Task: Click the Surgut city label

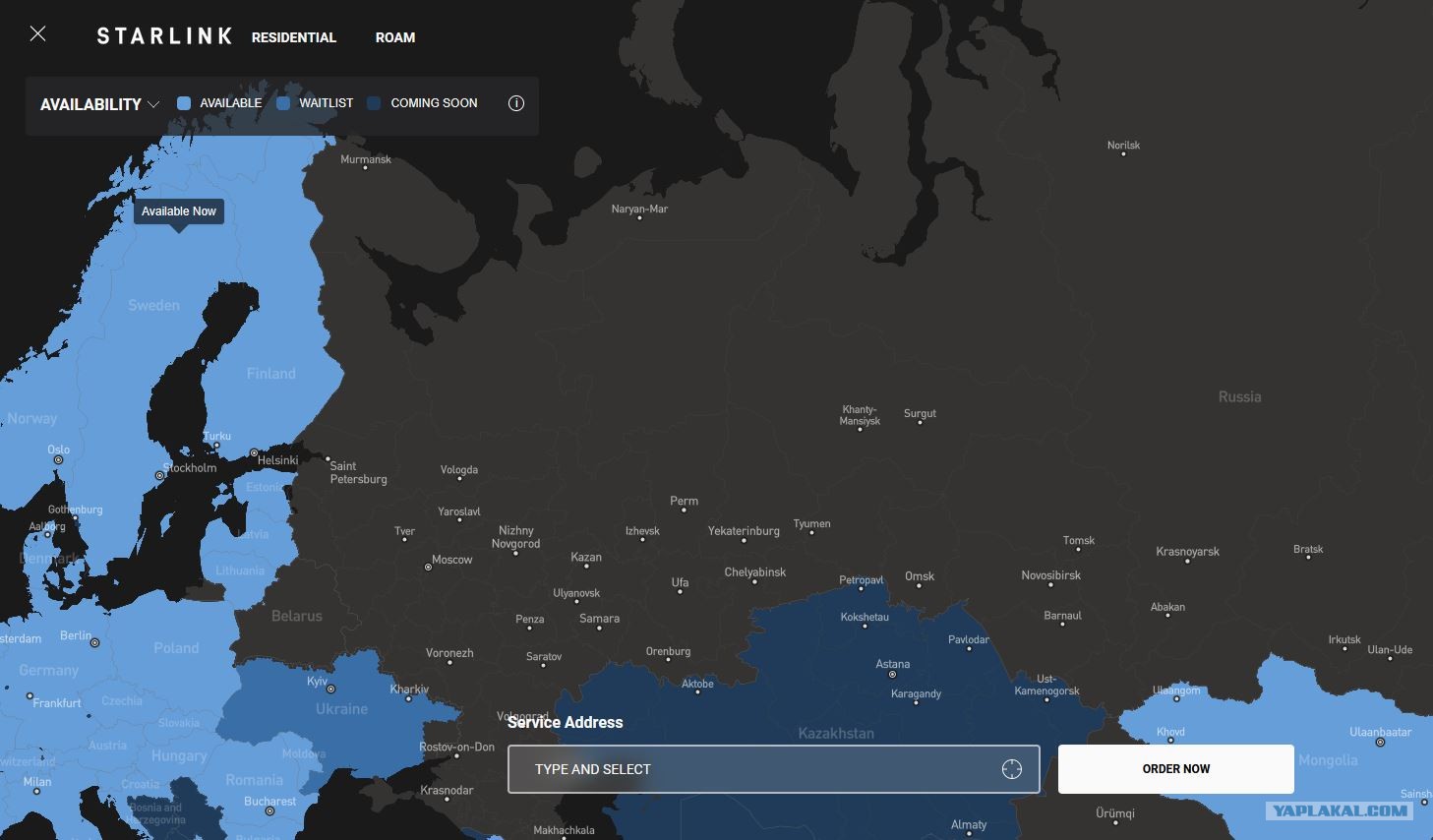Action: pyautogui.click(x=920, y=414)
